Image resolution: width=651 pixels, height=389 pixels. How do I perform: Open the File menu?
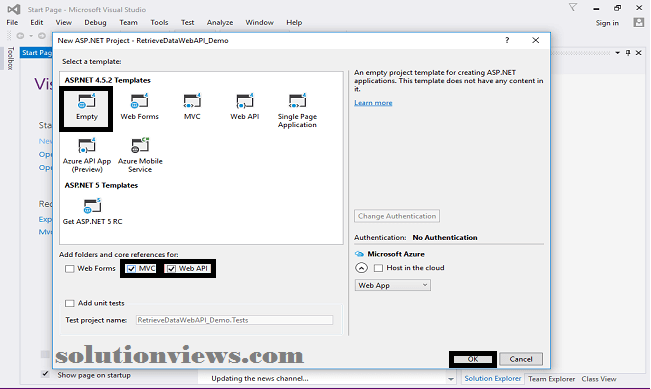tap(12, 22)
